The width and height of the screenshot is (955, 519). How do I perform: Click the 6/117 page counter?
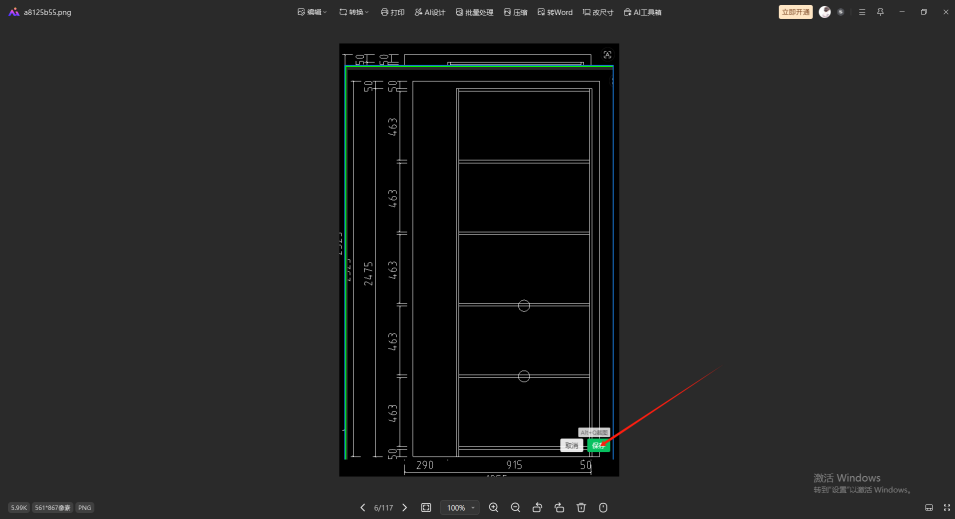(384, 507)
